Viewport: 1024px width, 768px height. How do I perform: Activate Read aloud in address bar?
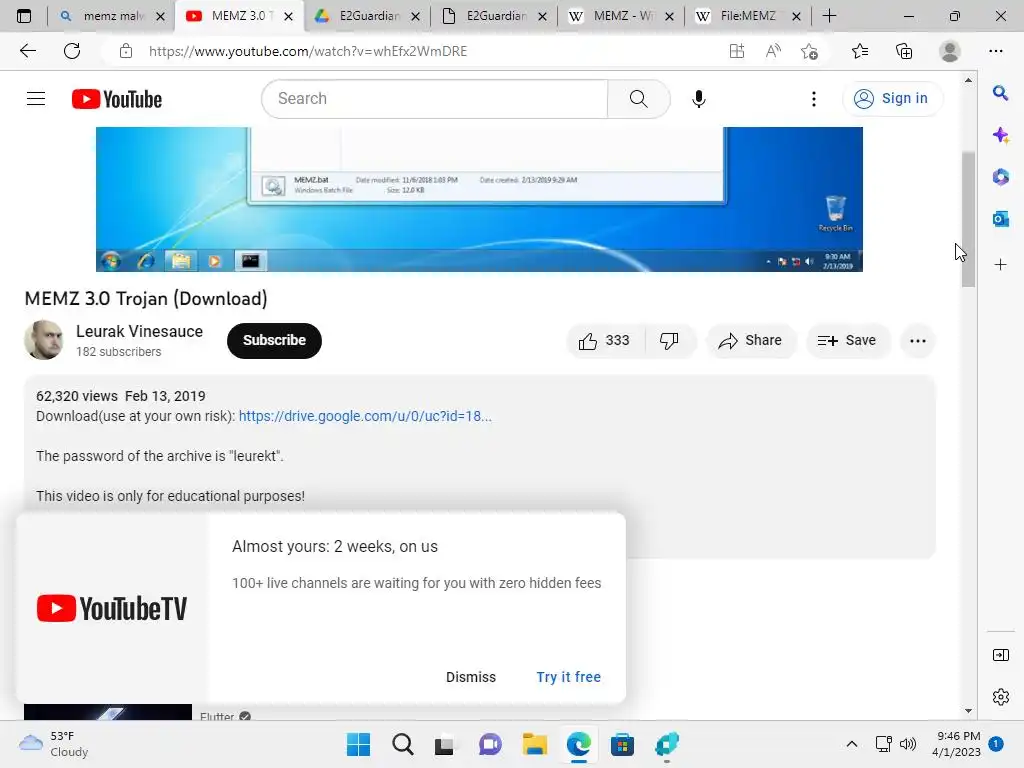773,51
